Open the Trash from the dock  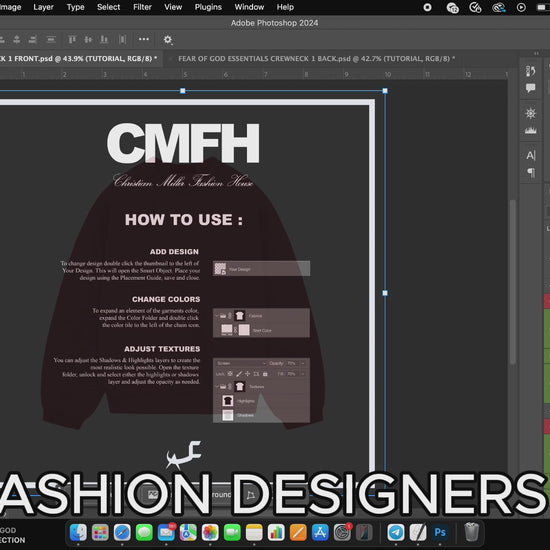click(x=472, y=532)
